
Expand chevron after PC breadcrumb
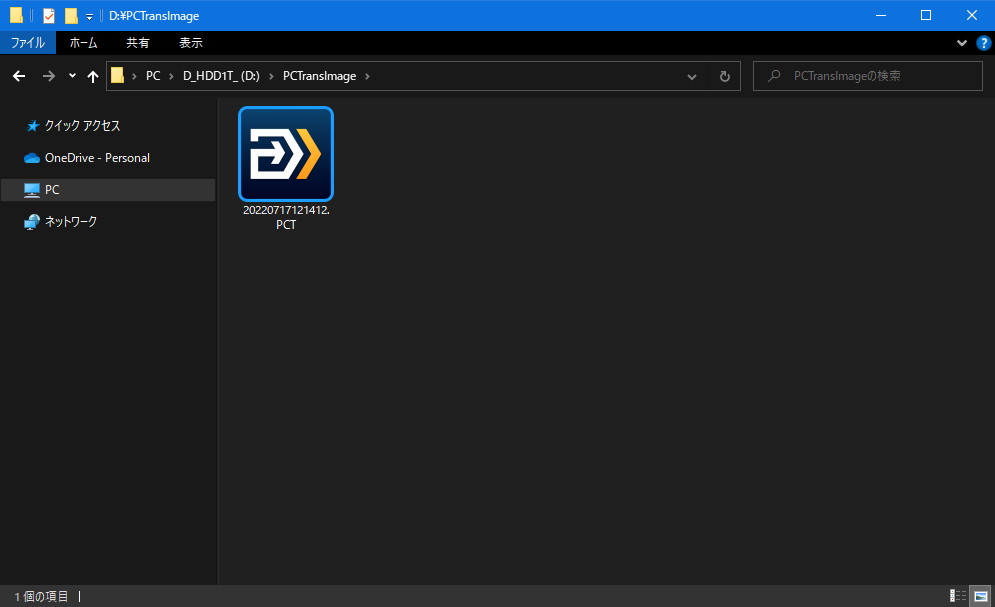pos(171,76)
